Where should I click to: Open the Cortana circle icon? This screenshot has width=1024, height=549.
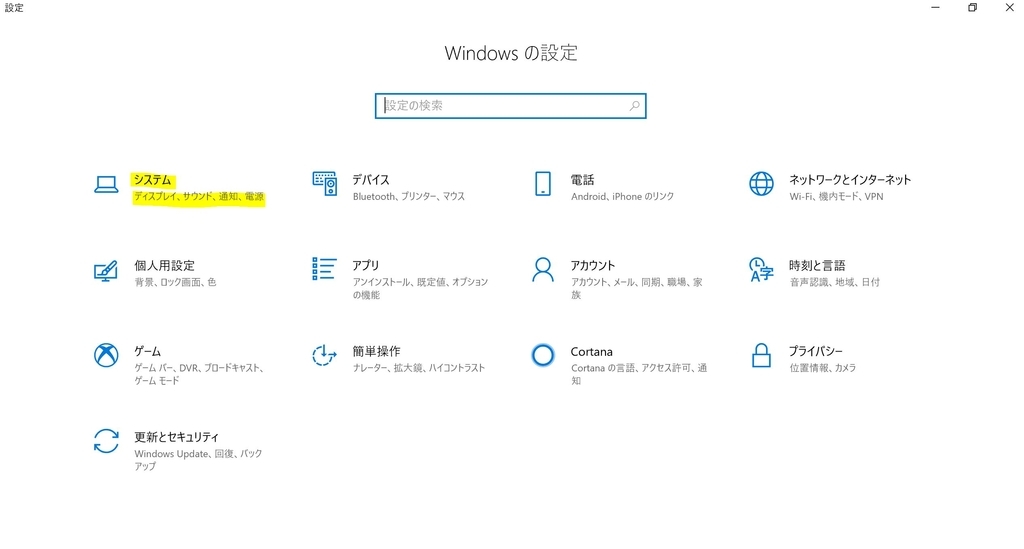click(x=543, y=355)
